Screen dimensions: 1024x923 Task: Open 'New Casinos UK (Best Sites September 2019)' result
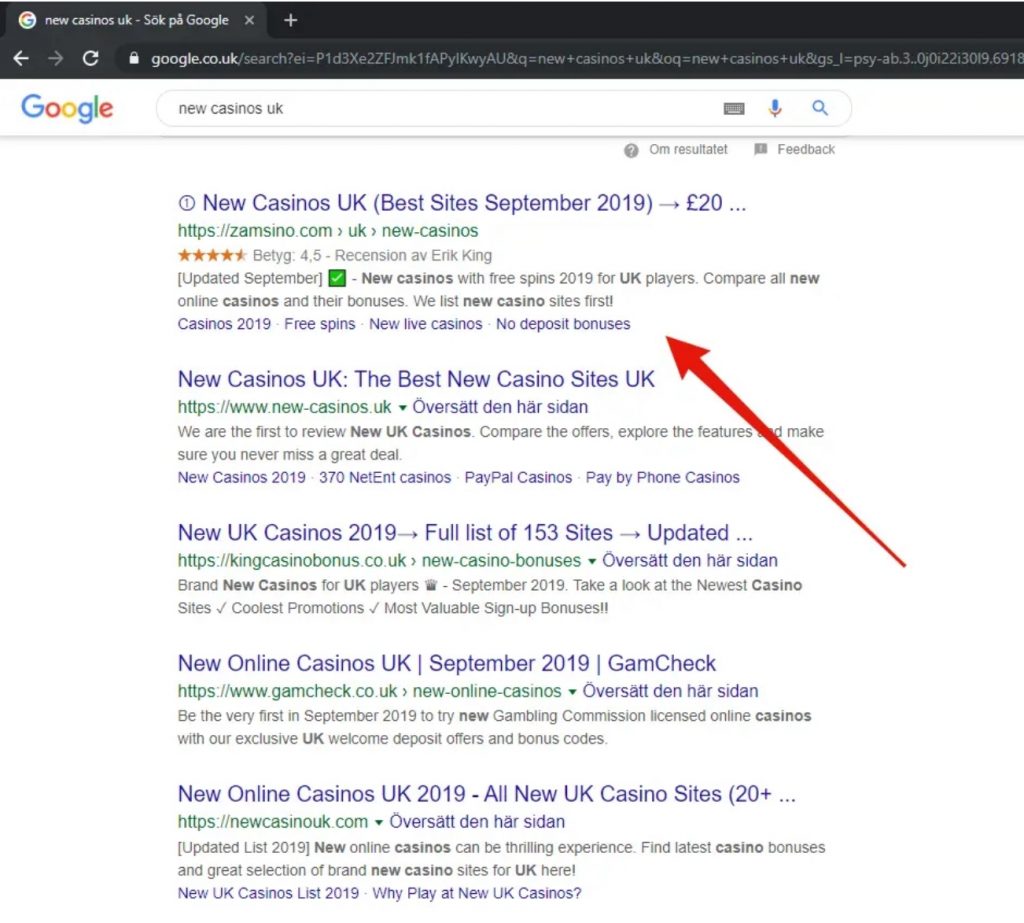[462, 203]
